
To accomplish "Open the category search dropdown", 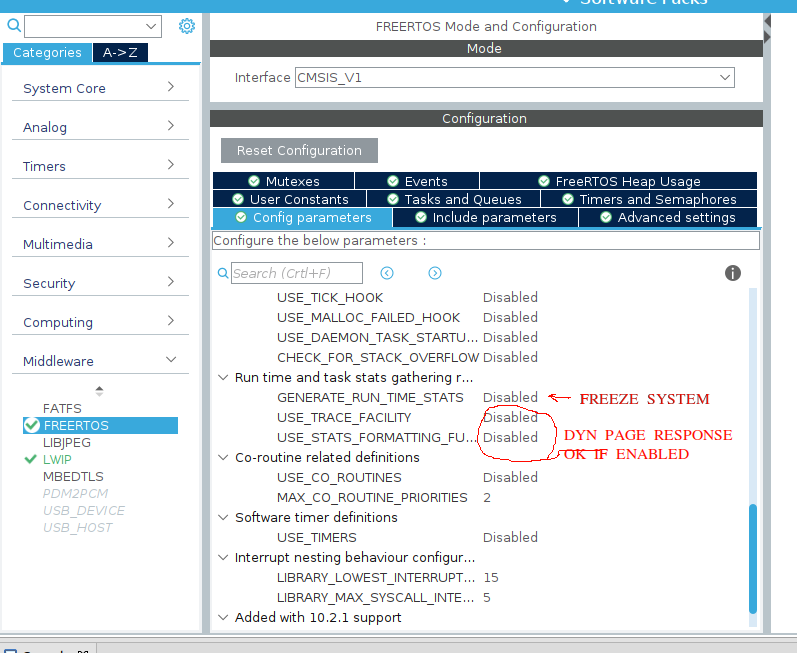I will coord(150,26).
